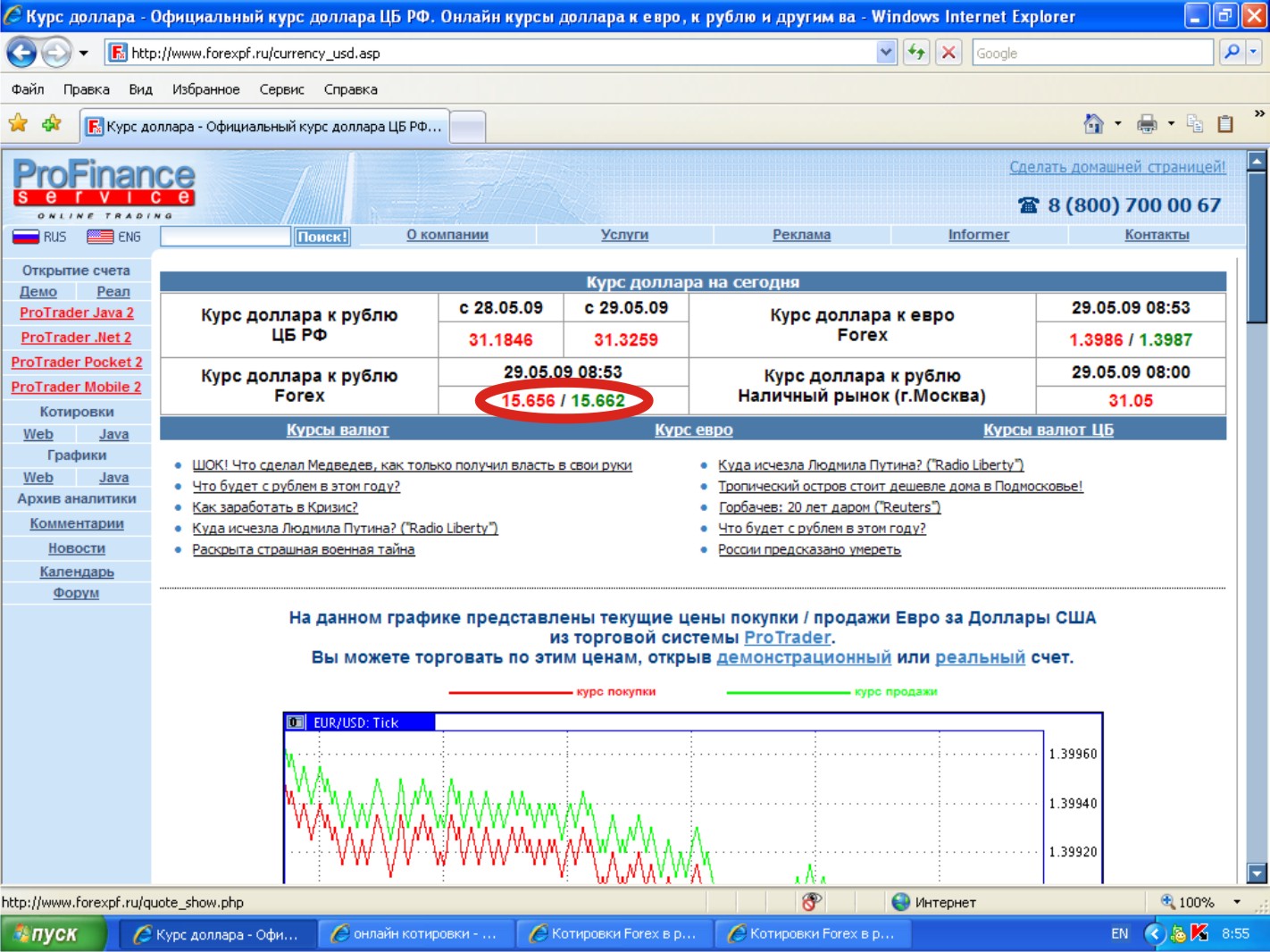Click the browser Back arrow button
Image resolution: width=1270 pixels, height=952 pixels.
pyautogui.click(x=22, y=54)
